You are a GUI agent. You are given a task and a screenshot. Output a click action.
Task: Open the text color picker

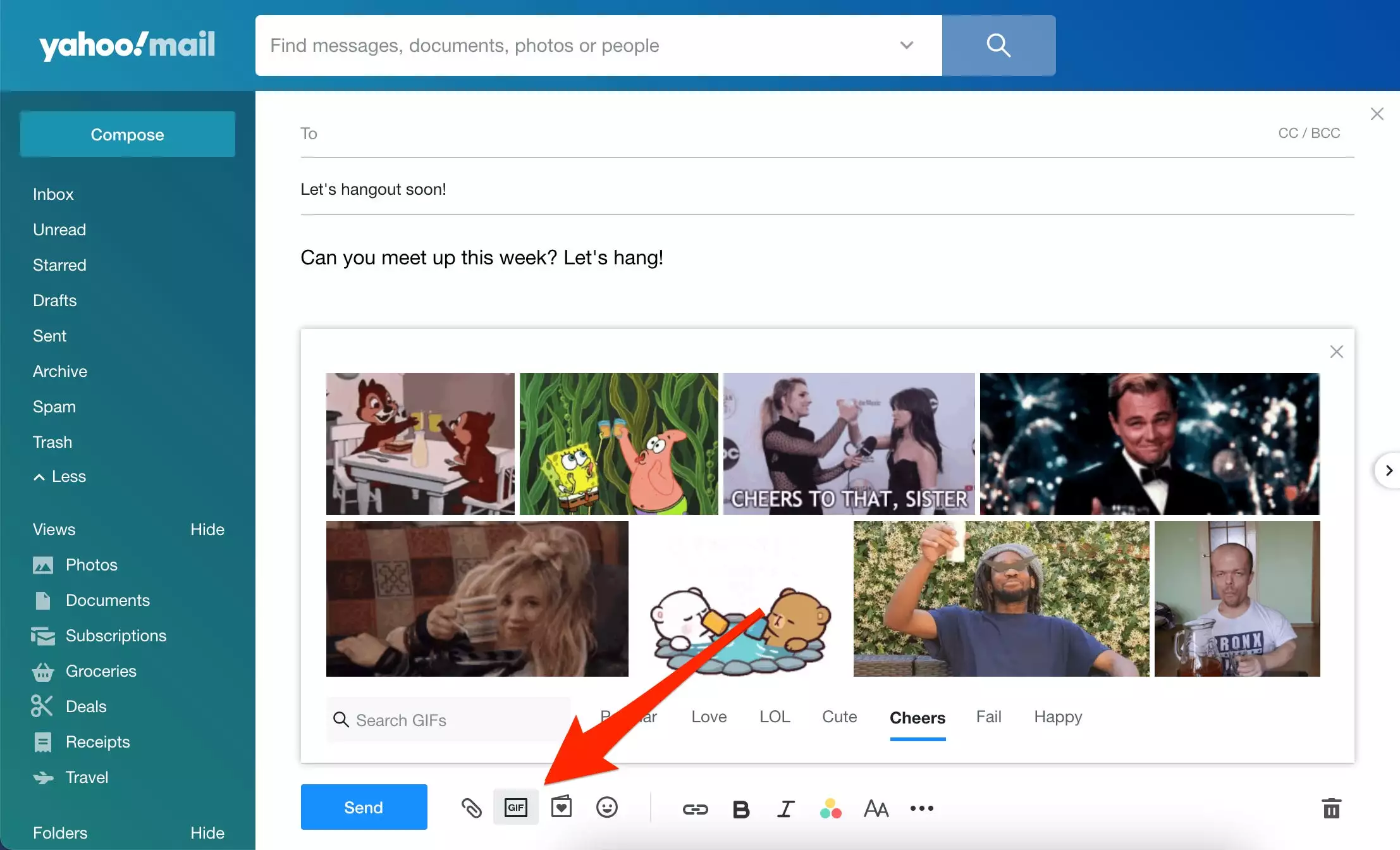[831, 809]
